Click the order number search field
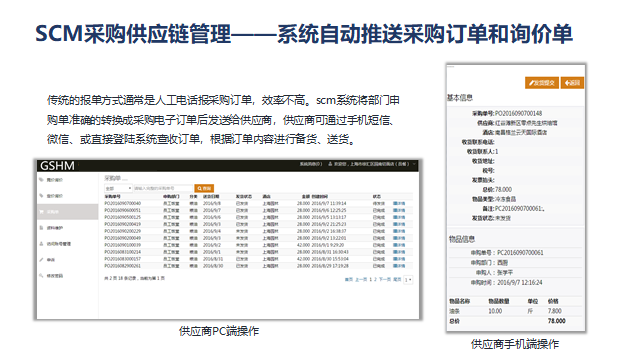Image resolution: width=640 pixels, height=360 pixels. point(163,188)
